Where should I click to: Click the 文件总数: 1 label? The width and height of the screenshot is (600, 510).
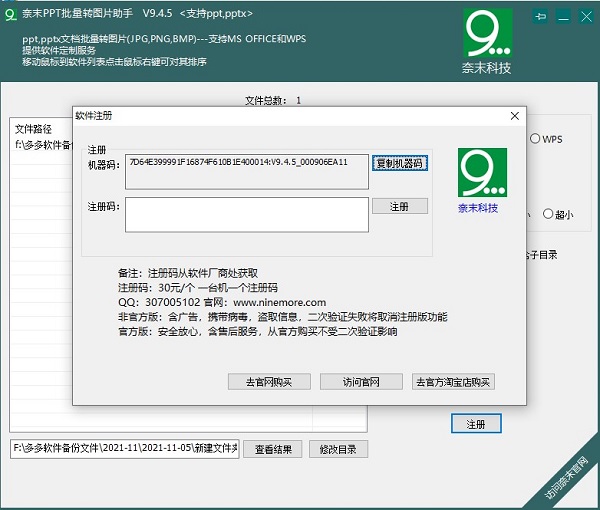(x=273, y=101)
